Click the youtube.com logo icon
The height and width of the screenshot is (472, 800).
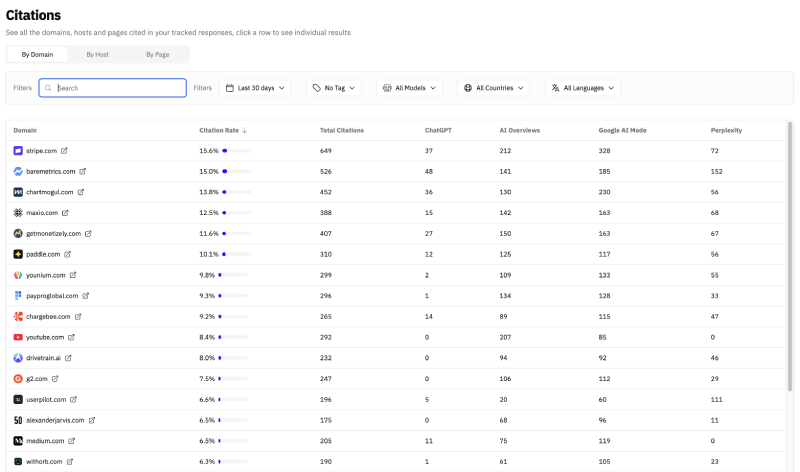pos(18,338)
